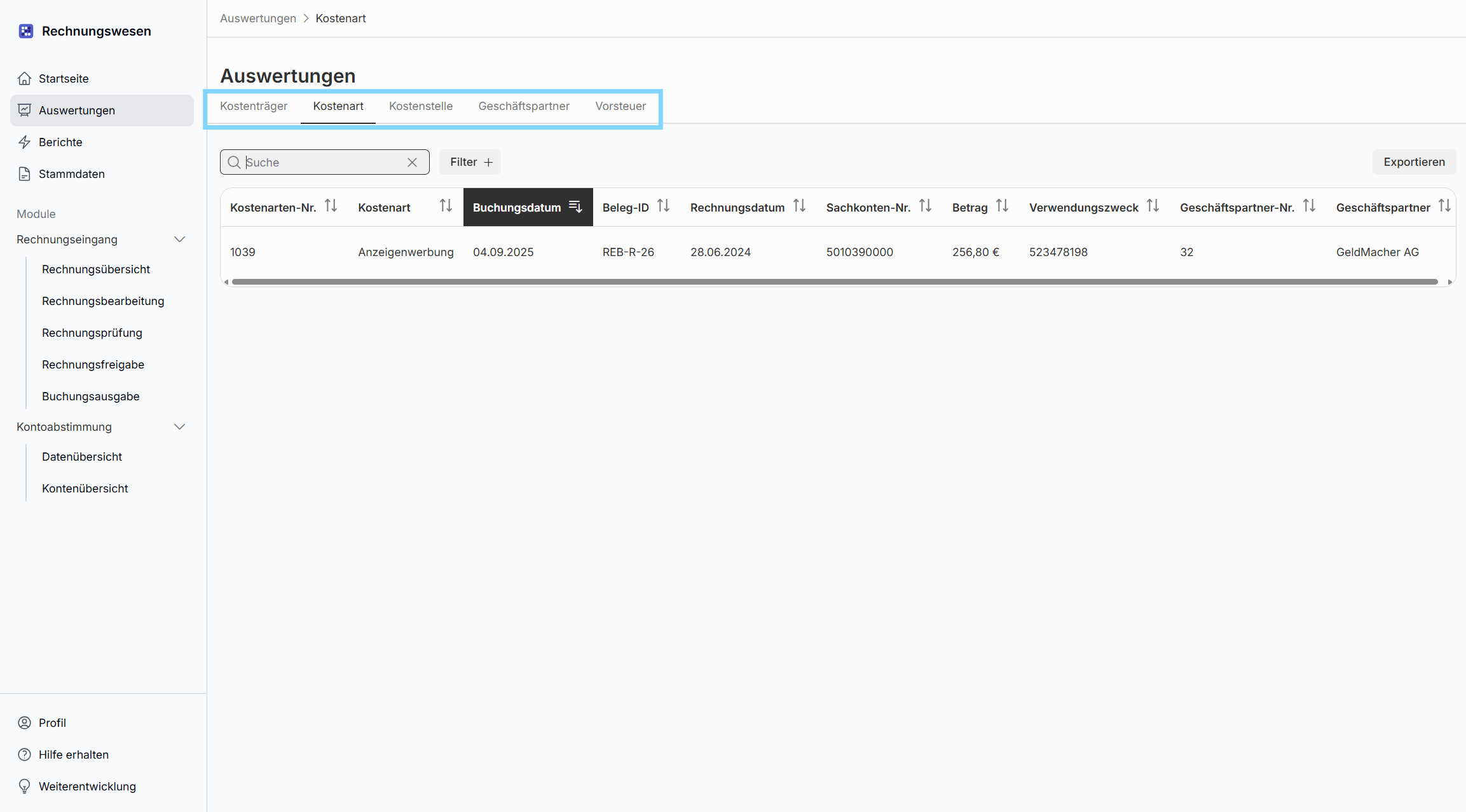The width and height of the screenshot is (1466, 812).
Task: Collapse the Kontoabstimmung module section
Action: point(179,427)
